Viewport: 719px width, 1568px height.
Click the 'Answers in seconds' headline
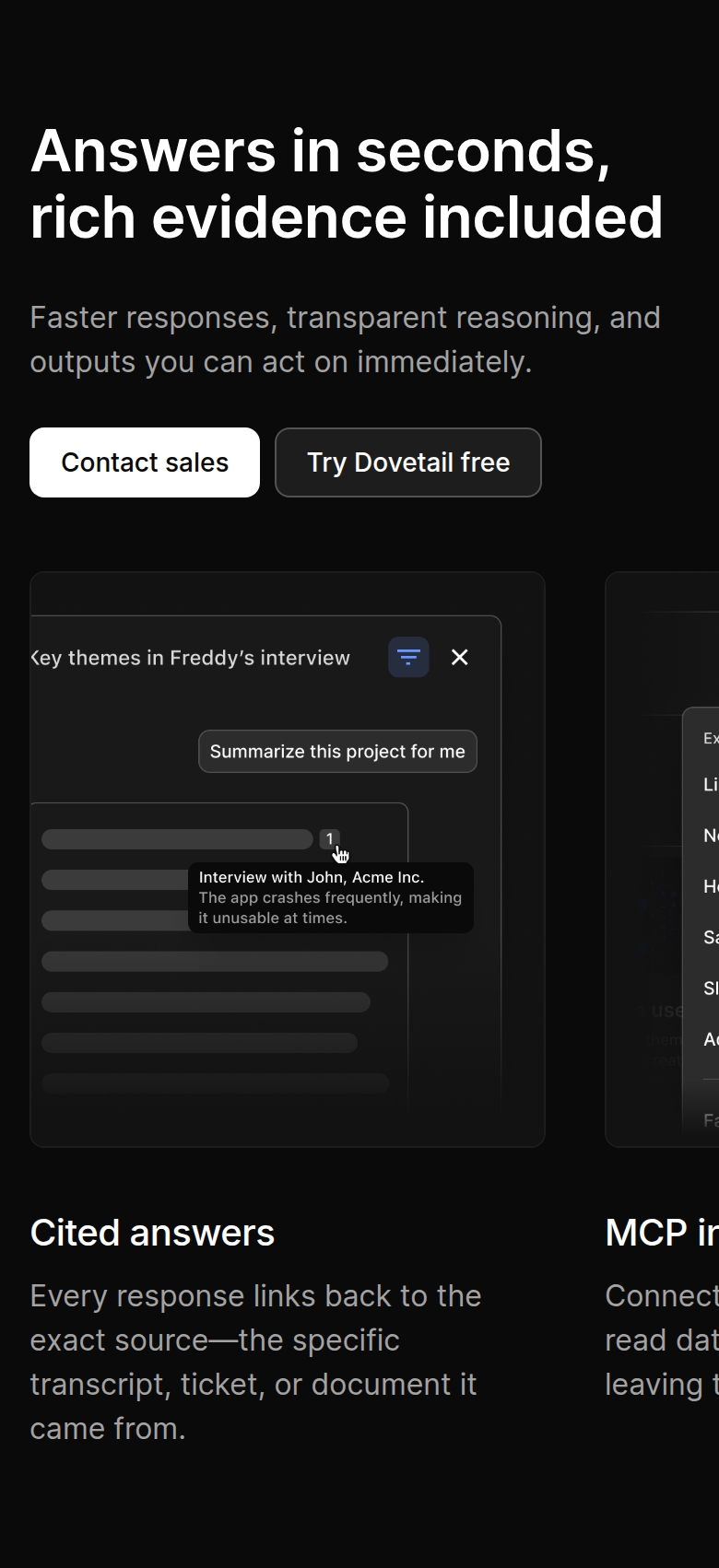tap(347, 184)
